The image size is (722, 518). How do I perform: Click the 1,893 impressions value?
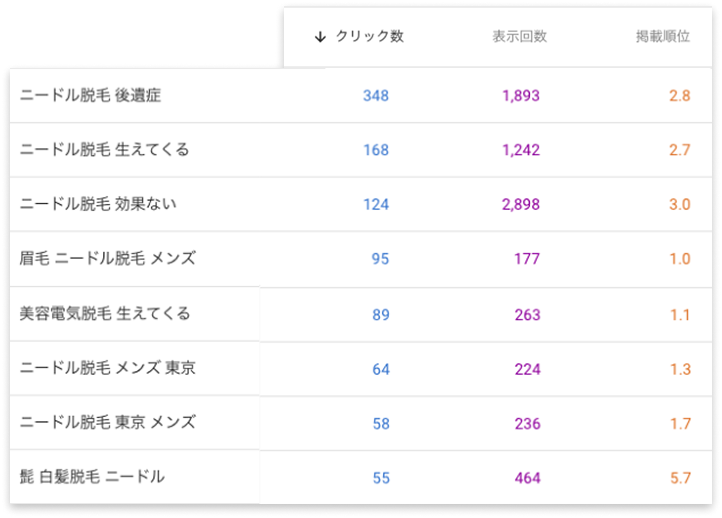click(x=521, y=96)
